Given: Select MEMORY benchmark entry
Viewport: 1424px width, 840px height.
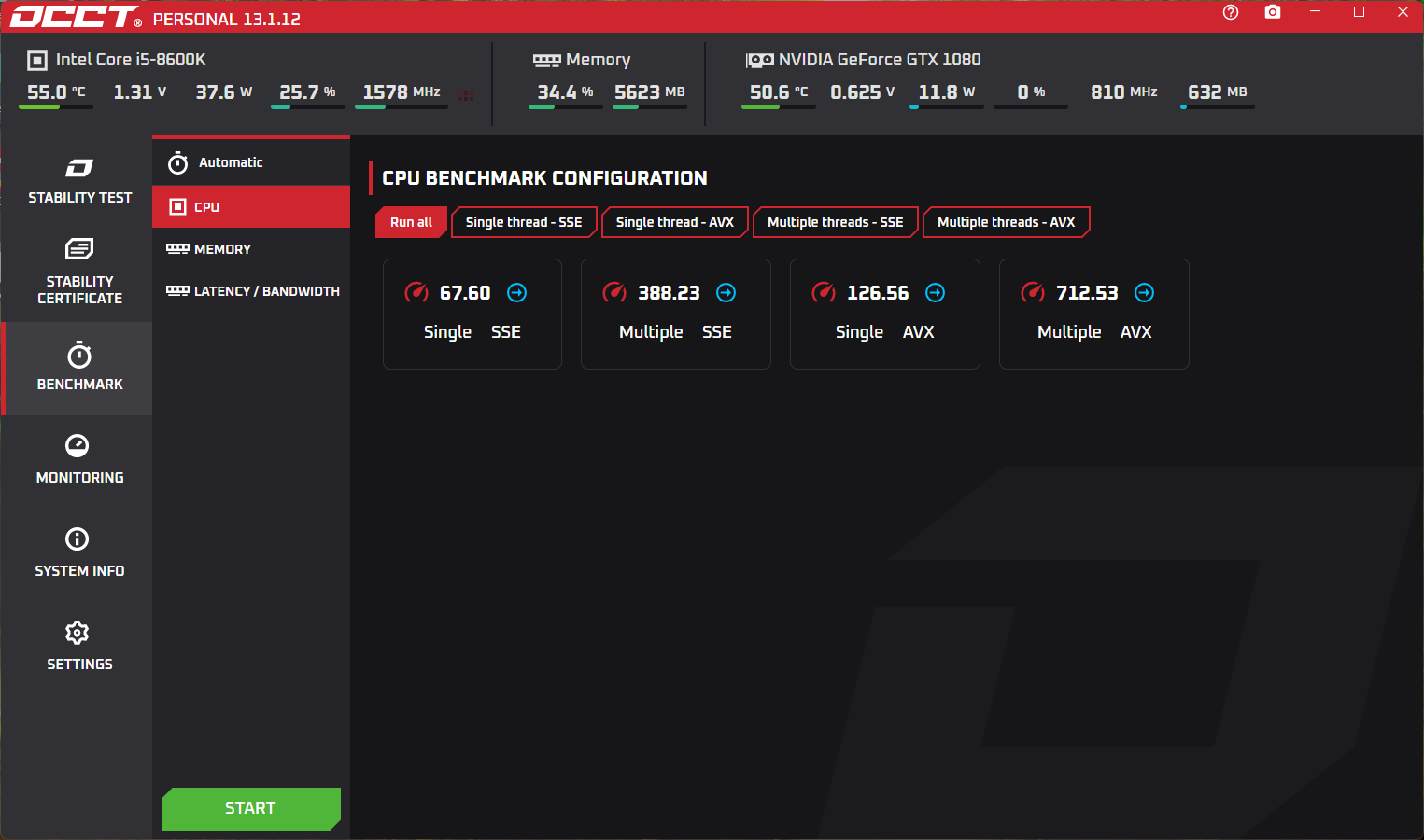Looking at the screenshot, I should click(251, 249).
